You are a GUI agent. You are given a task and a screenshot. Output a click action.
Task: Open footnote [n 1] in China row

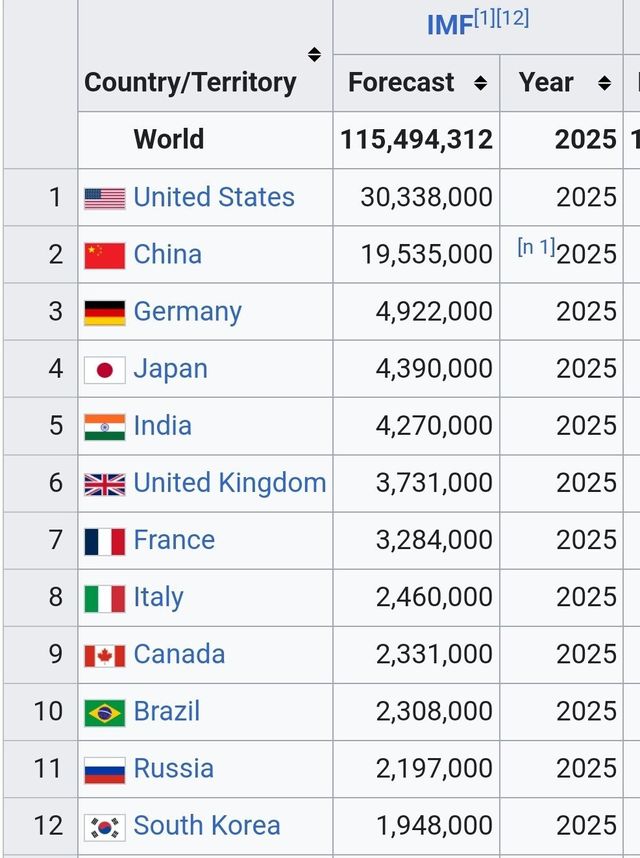tap(536, 246)
